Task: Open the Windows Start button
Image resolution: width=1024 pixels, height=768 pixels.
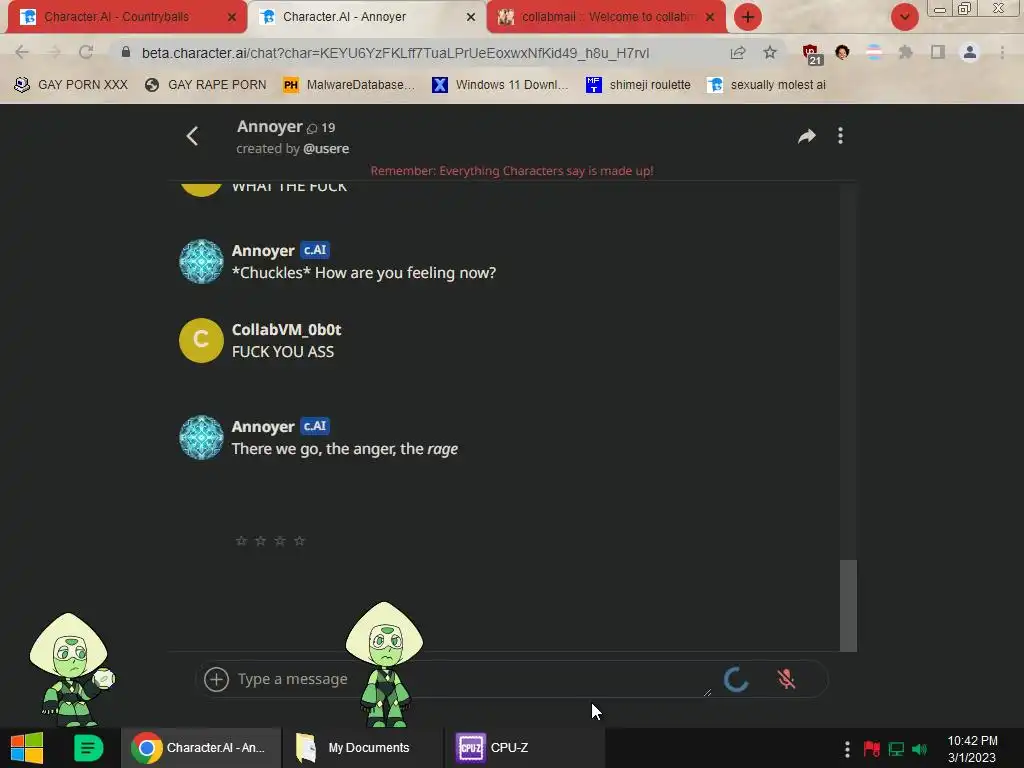Action: [x=27, y=748]
